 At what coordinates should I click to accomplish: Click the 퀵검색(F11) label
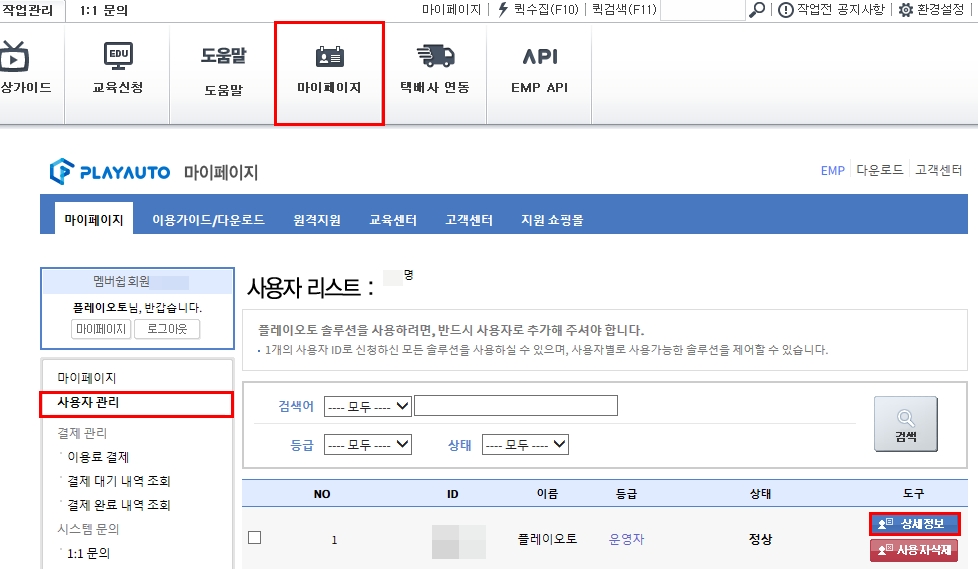click(x=624, y=9)
